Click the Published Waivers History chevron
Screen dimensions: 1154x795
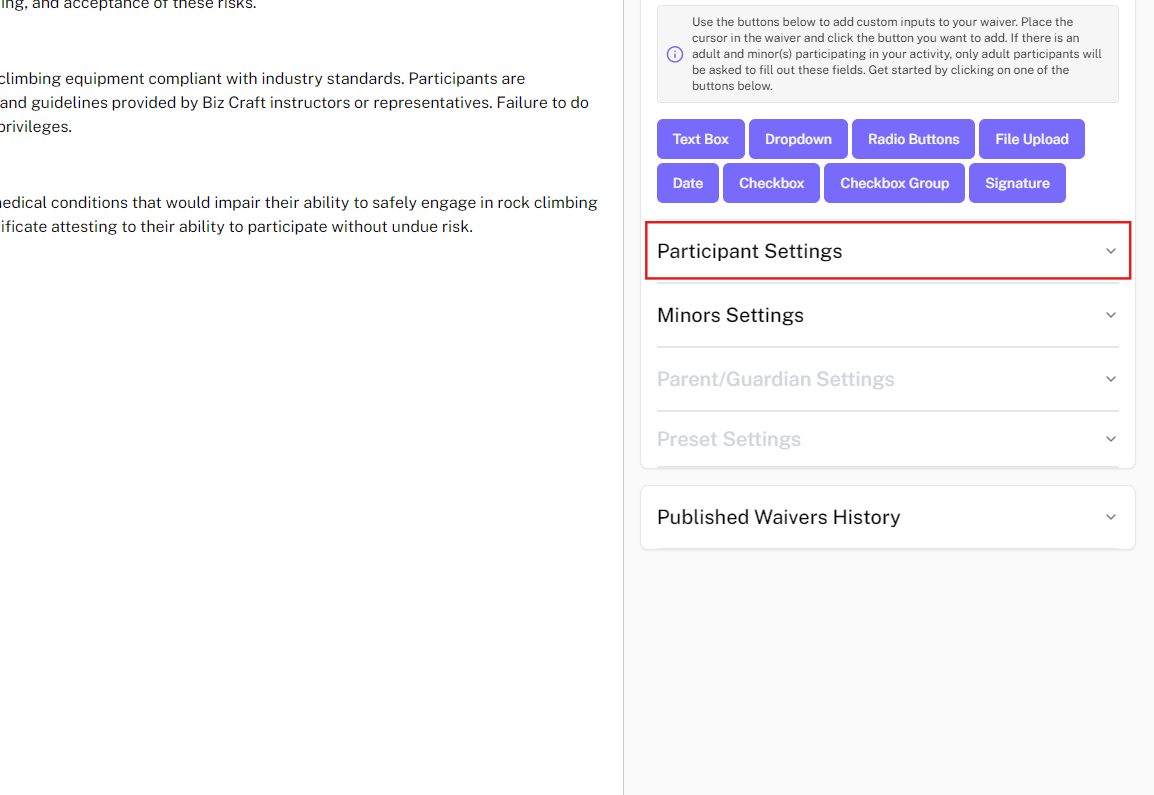[1110, 517]
